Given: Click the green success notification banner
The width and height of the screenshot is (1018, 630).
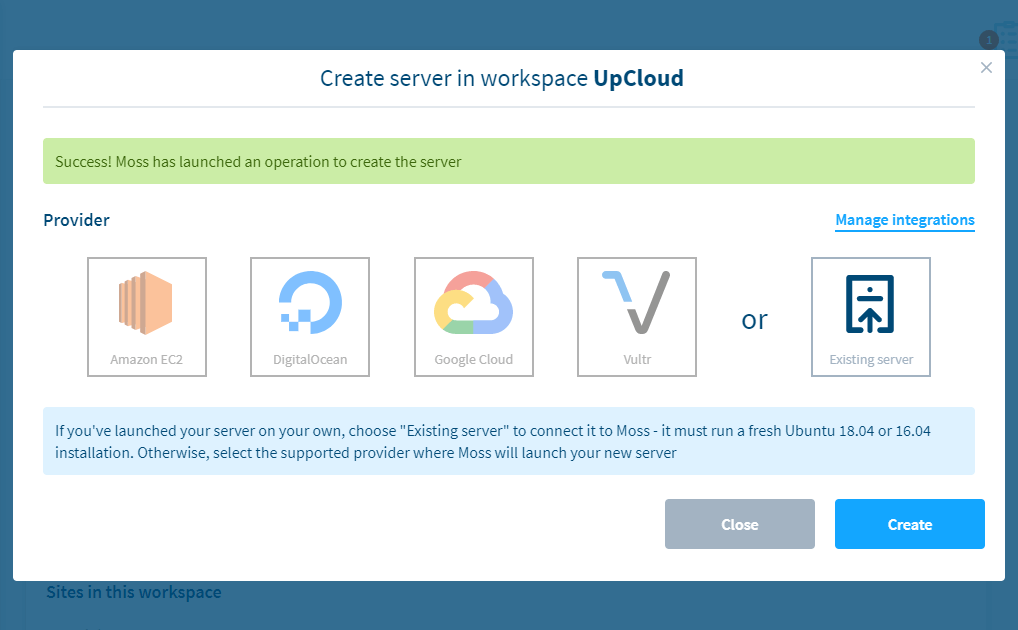Looking at the screenshot, I should [508, 161].
